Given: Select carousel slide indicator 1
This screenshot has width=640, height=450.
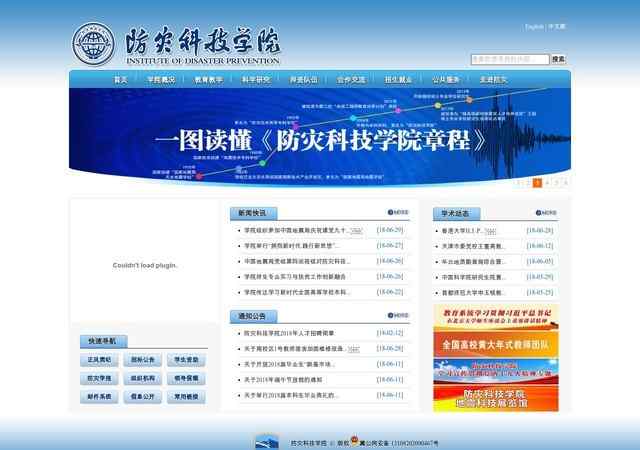Looking at the screenshot, I should (x=519, y=183).
